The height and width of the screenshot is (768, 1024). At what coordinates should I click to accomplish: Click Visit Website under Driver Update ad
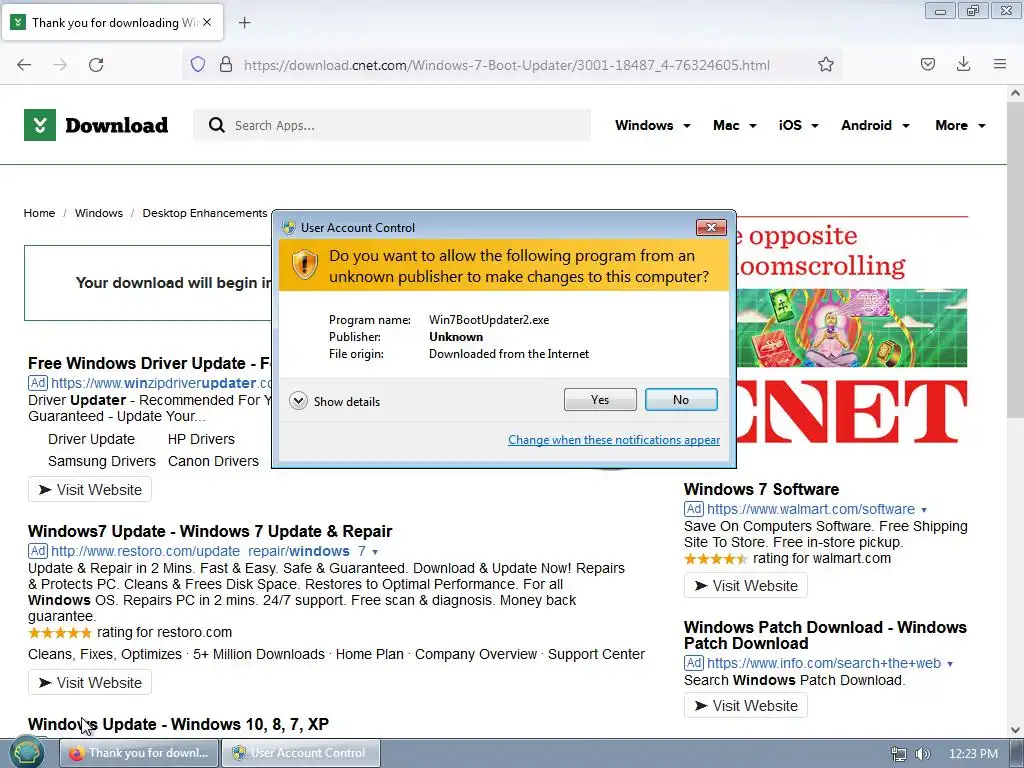point(90,490)
